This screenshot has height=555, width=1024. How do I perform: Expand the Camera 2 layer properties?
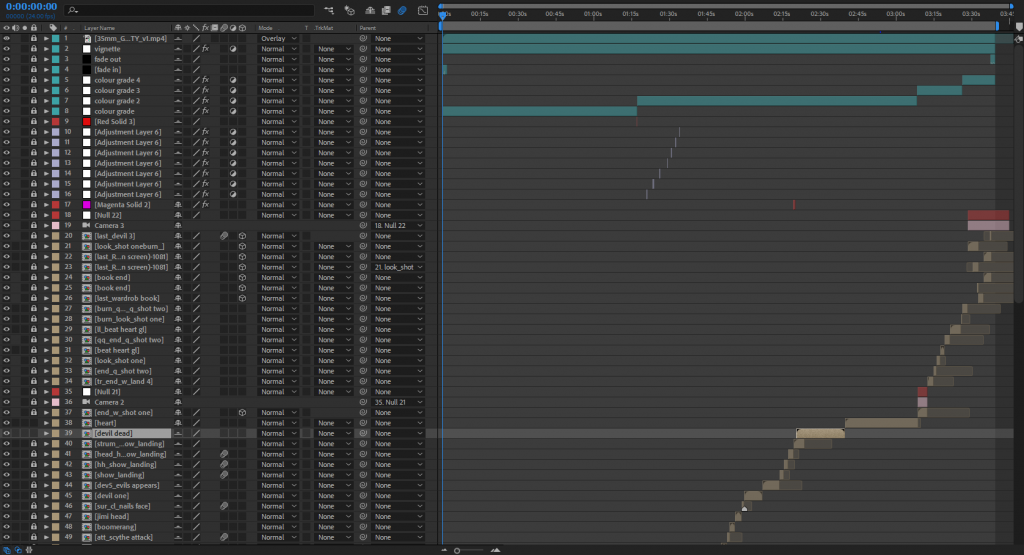click(46, 402)
